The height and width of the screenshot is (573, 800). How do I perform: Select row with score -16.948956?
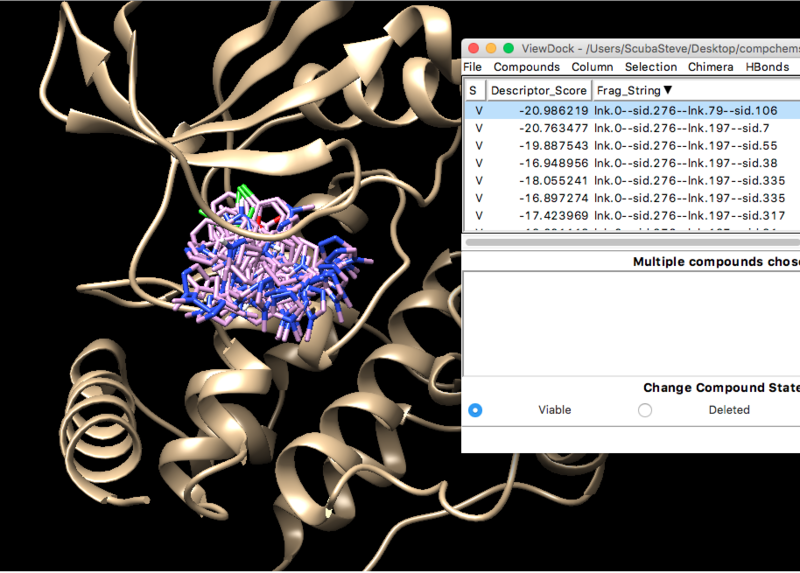pos(632,163)
